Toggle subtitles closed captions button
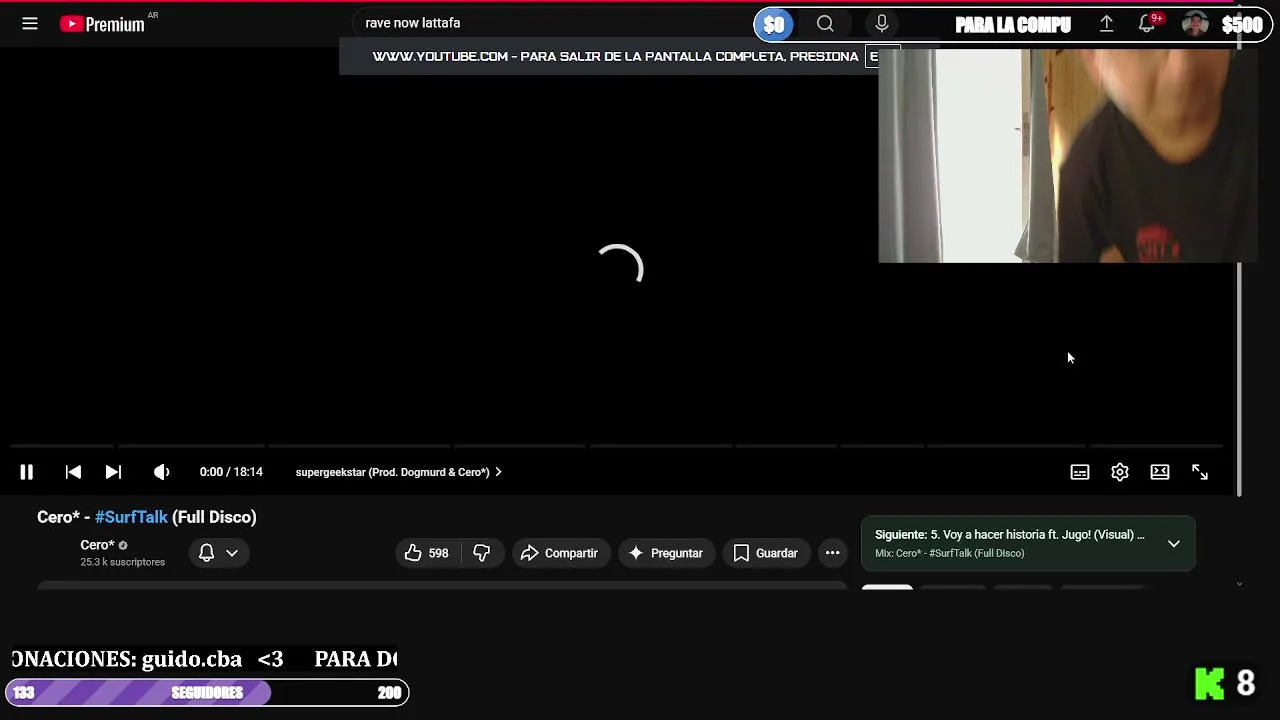1280x720 pixels. (x=1080, y=472)
